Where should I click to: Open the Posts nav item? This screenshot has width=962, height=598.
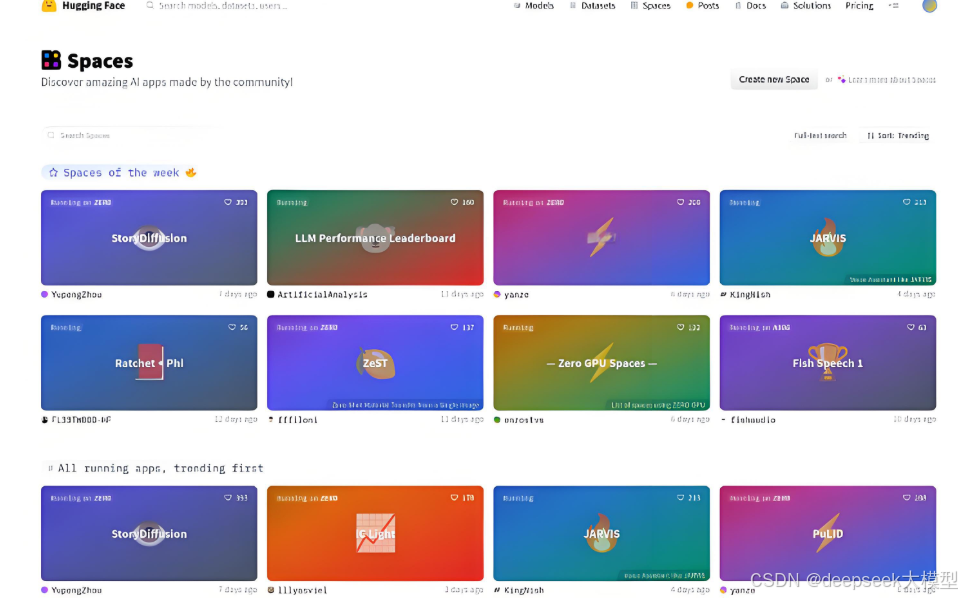click(702, 6)
